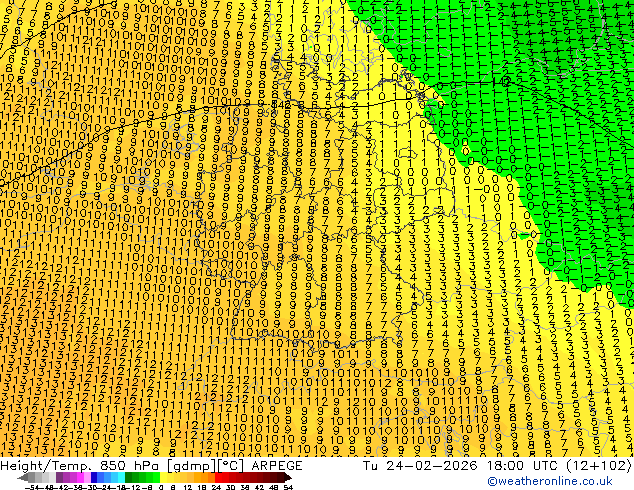Select the 'Tu 24-02-2026 18:00 UTC' timestamp

pyautogui.click(x=460, y=465)
